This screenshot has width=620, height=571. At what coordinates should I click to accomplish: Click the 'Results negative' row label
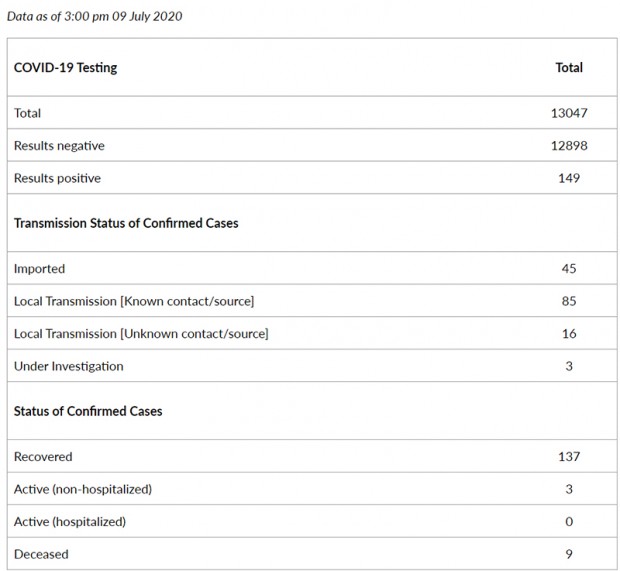point(59,146)
